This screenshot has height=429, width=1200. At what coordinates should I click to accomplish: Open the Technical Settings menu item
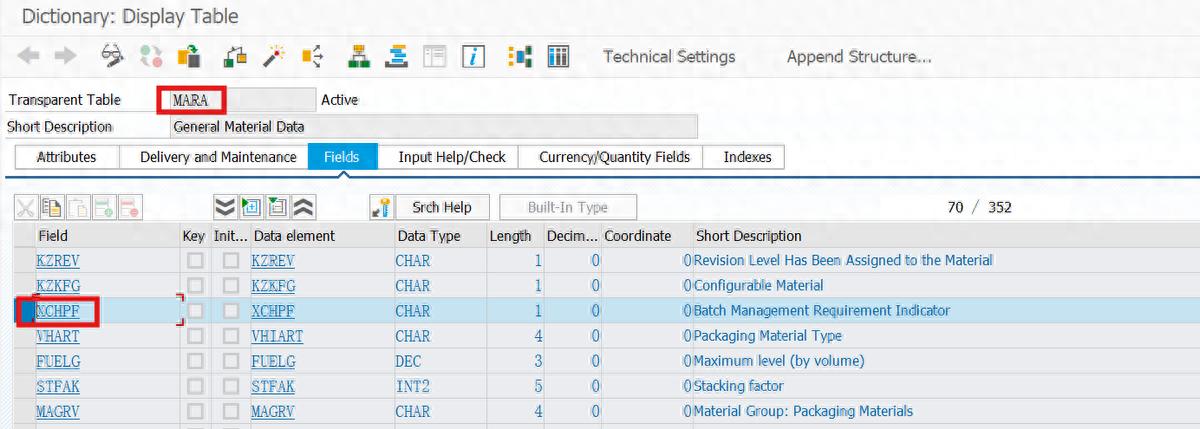click(669, 57)
